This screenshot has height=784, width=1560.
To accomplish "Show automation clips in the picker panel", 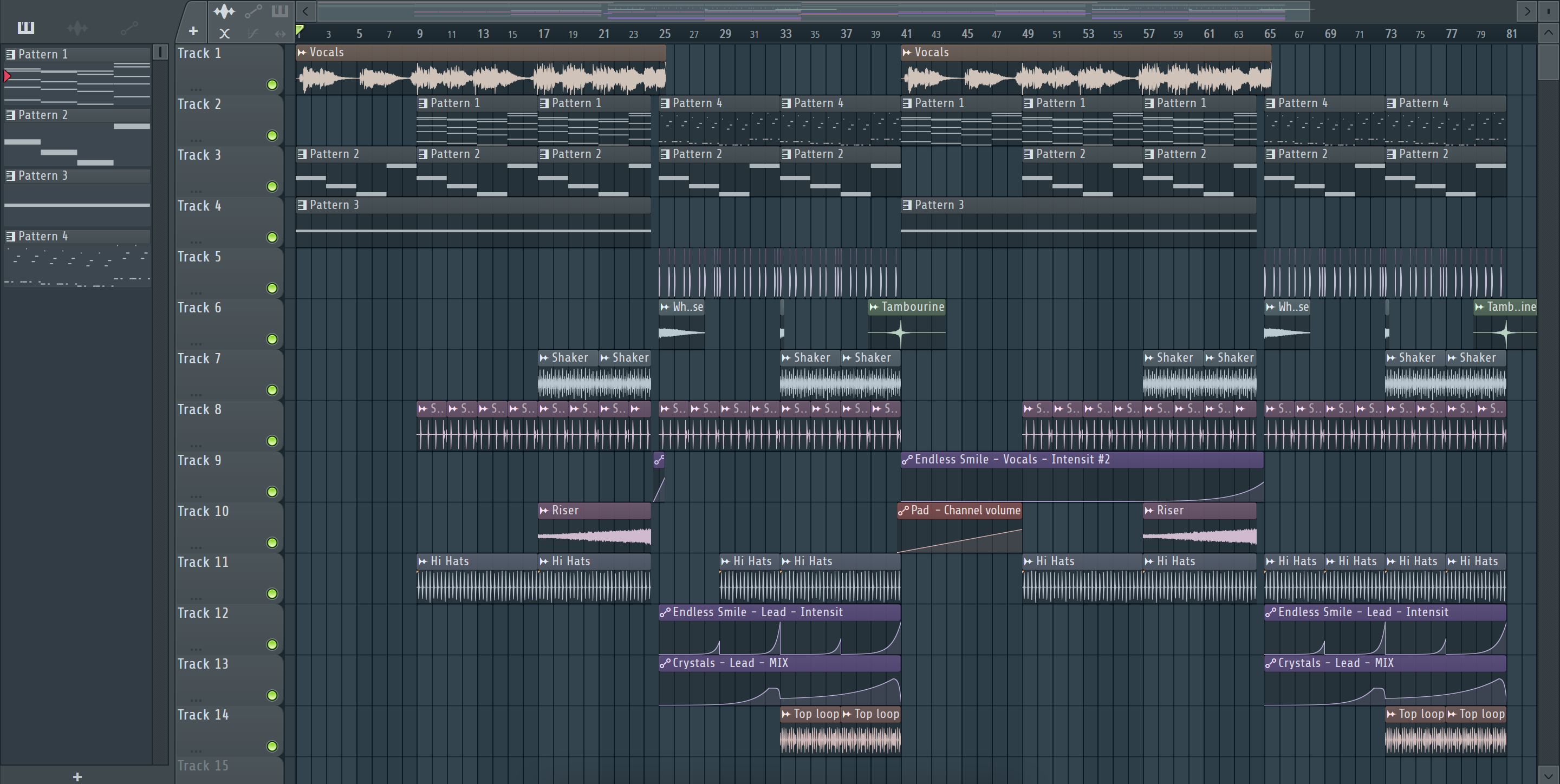I will point(129,28).
